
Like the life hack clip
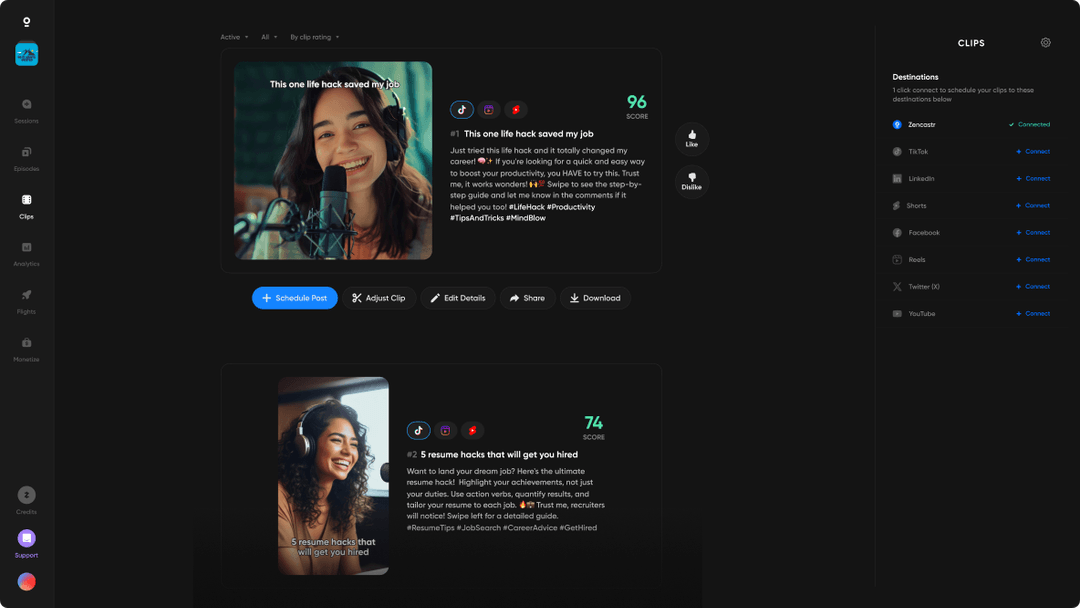click(691, 139)
